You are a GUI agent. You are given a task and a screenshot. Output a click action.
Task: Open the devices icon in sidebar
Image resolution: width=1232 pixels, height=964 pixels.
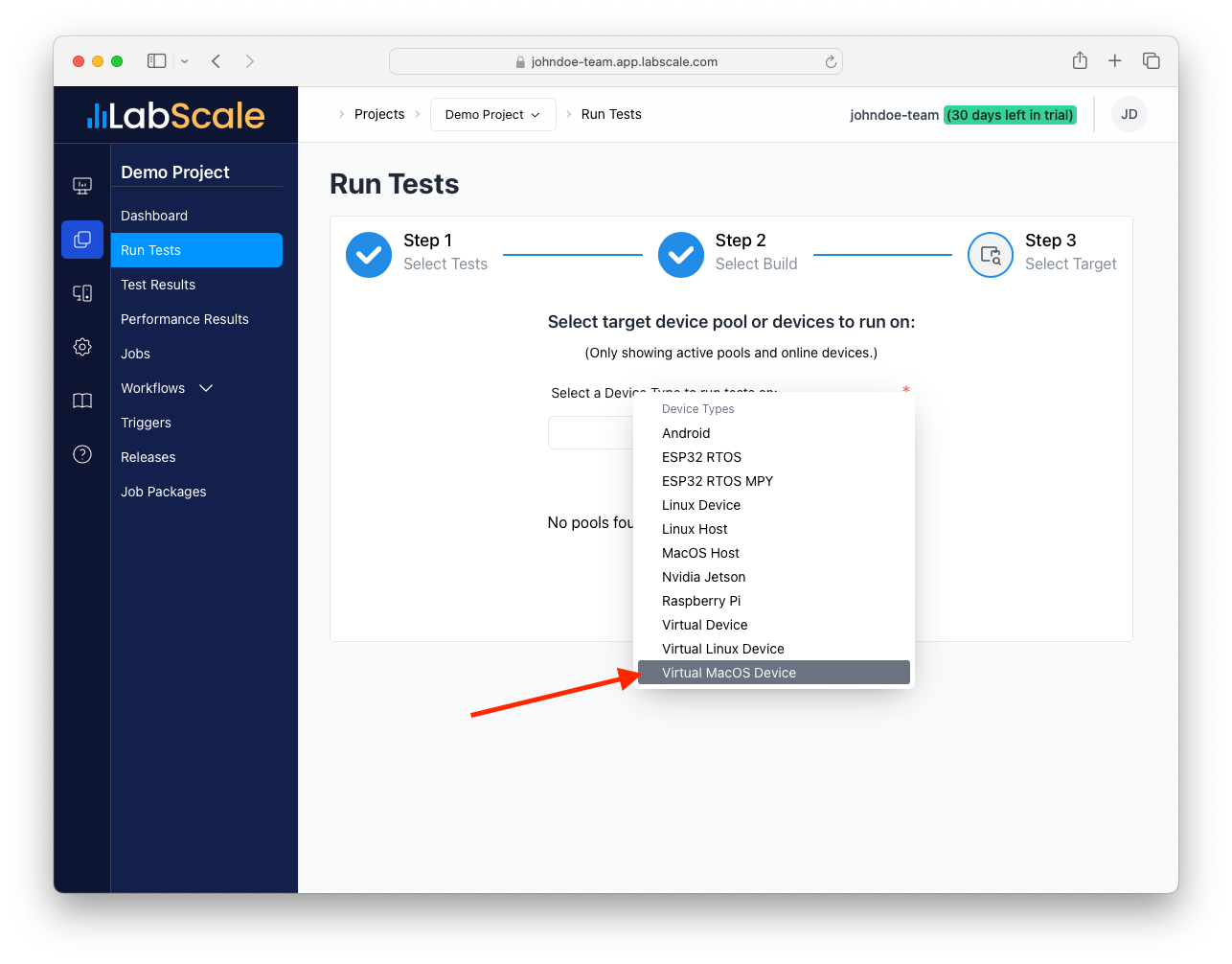pyautogui.click(x=82, y=293)
